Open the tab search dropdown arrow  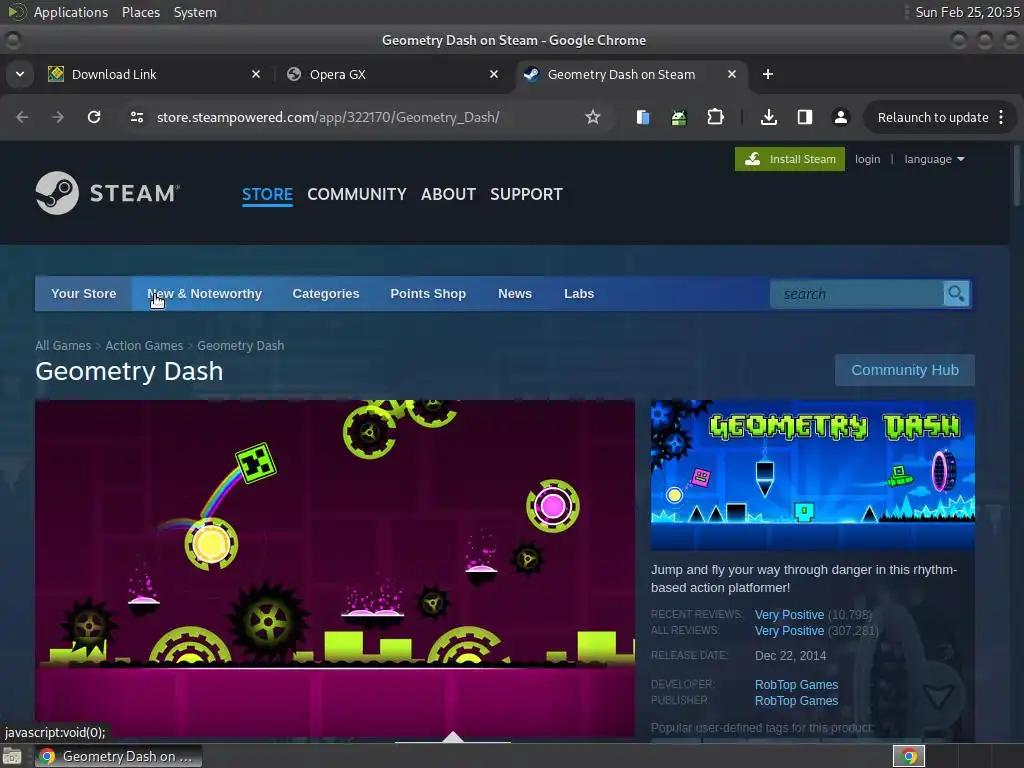[x=20, y=74]
